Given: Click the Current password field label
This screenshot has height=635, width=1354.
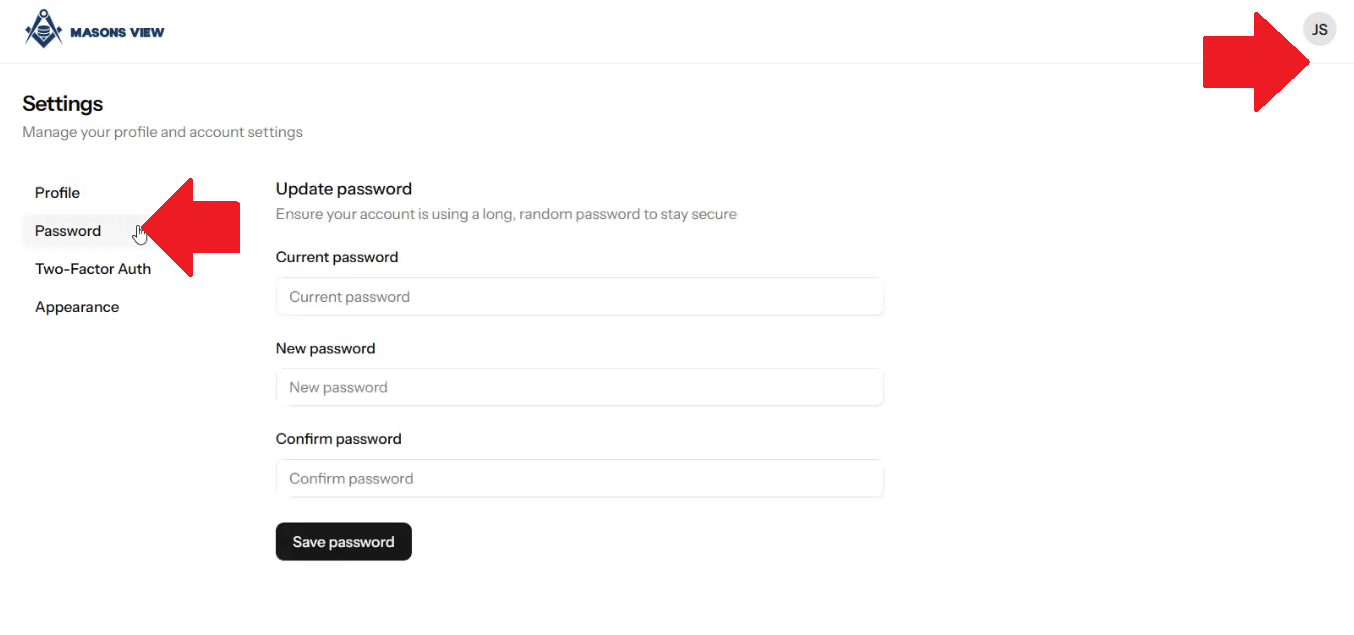Looking at the screenshot, I should pyautogui.click(x=337, y=257).
